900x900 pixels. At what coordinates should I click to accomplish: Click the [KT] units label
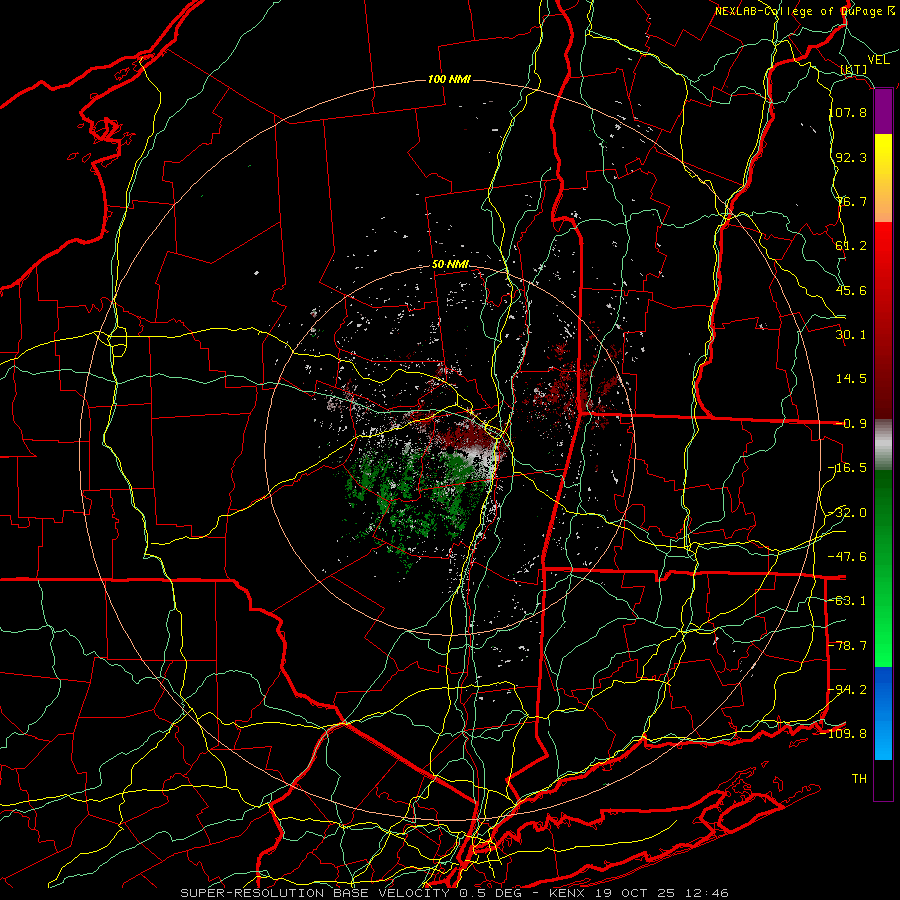[x=854, y=70]
